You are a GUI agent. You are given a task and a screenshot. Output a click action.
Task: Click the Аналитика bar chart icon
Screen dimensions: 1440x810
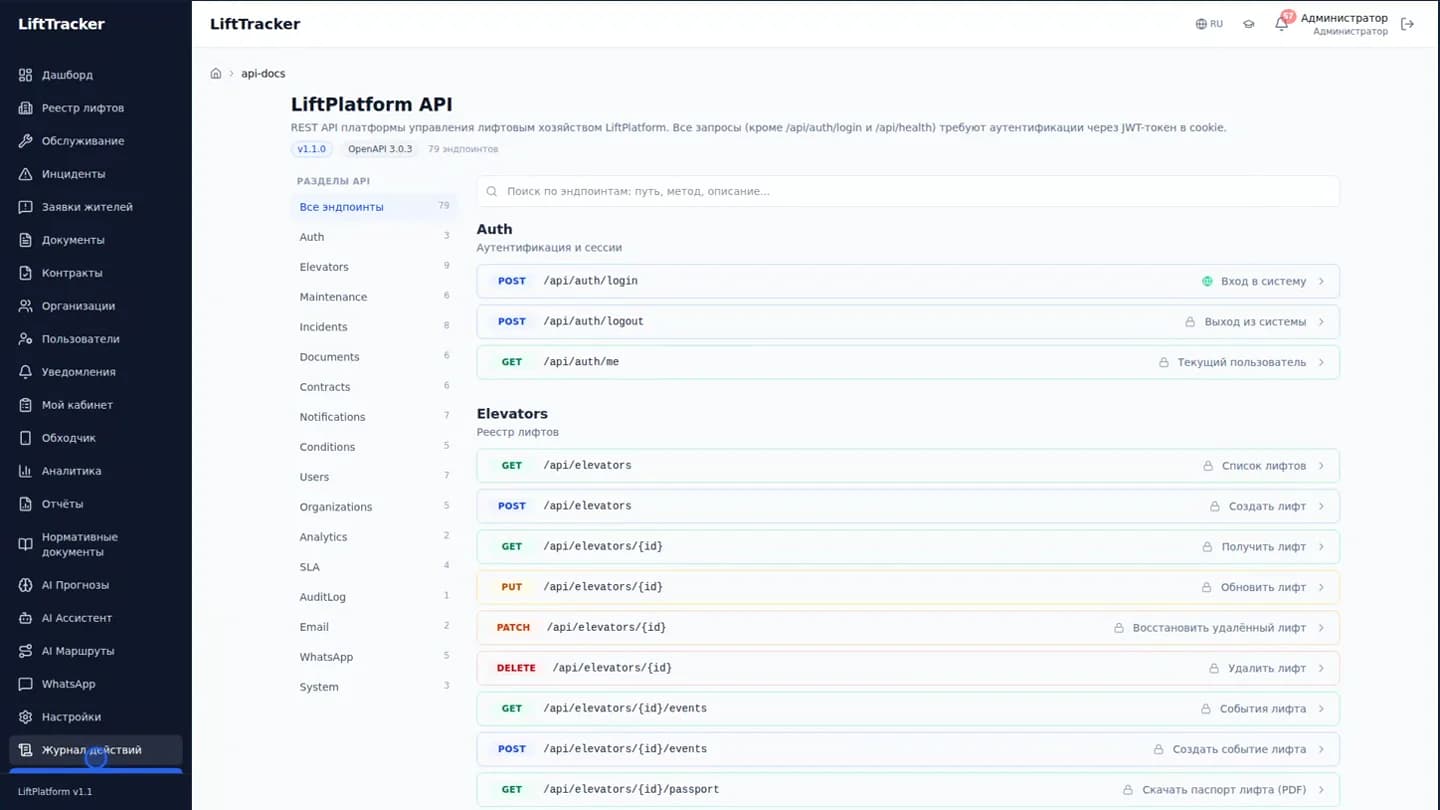(26, 471)
